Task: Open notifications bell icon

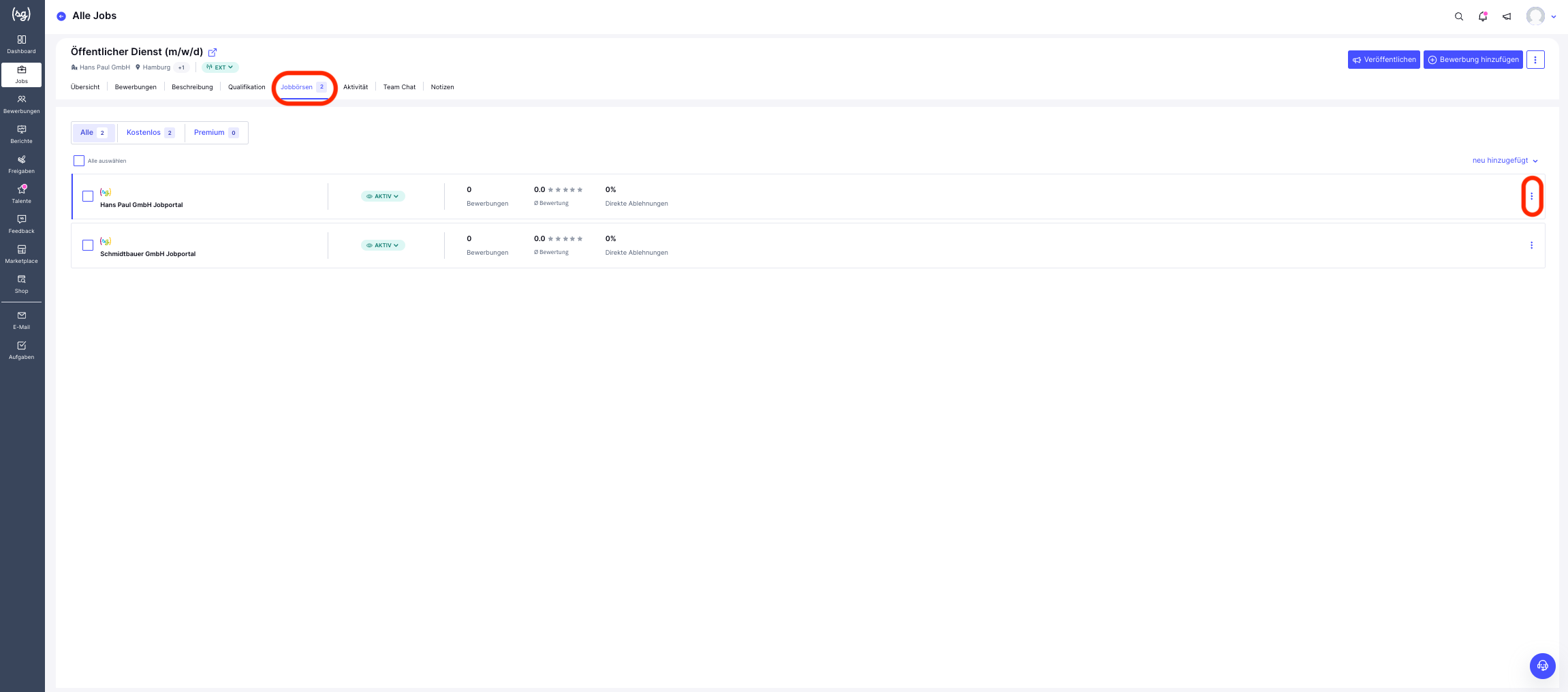Action: tap(1483, 16)
